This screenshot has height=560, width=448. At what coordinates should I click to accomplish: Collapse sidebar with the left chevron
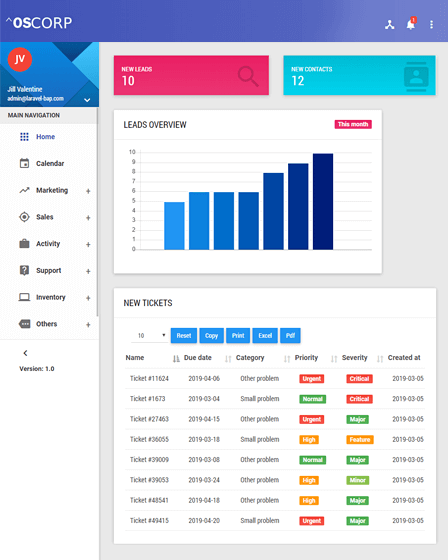pos(25,353)
